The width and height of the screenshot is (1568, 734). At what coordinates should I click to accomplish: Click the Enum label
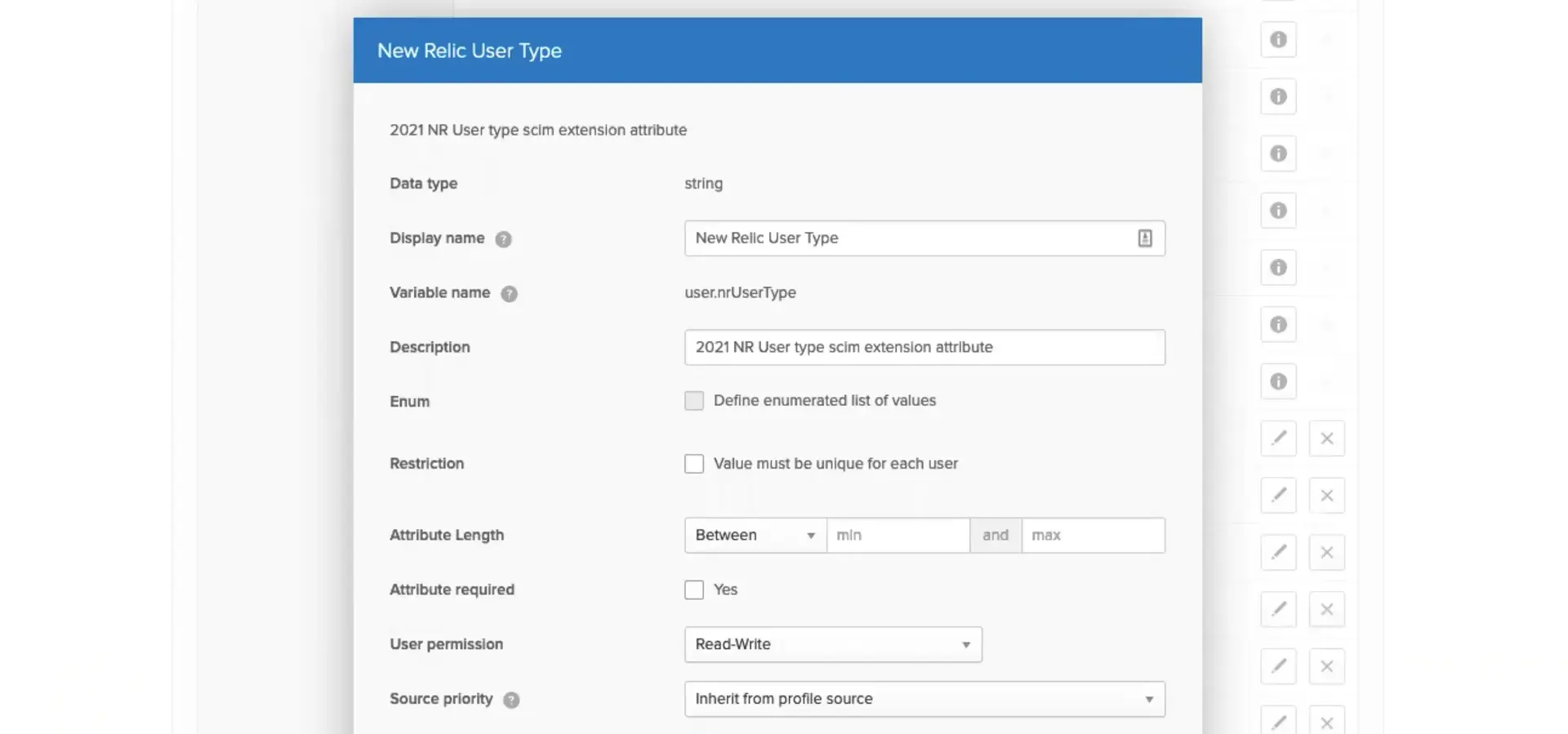pyautogui.click(x=409, y=402)
